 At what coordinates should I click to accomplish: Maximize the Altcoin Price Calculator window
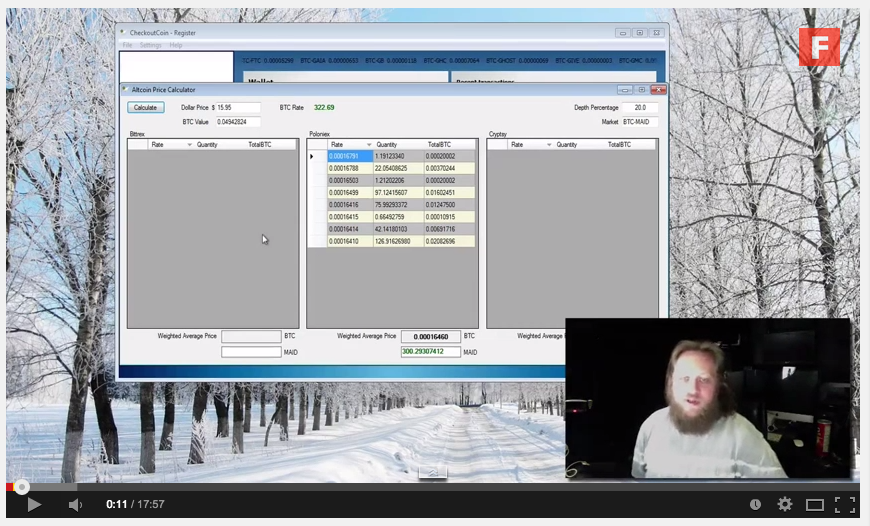tap(641, 89)
